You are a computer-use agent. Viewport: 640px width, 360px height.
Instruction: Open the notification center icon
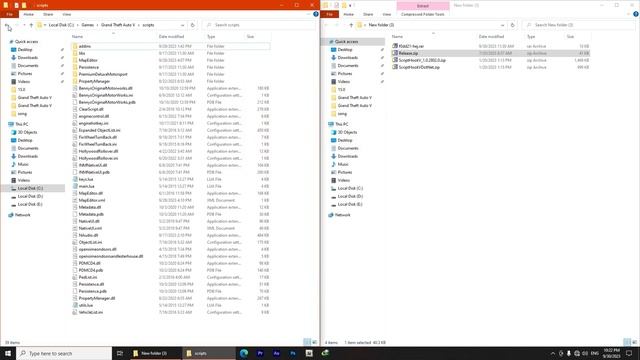click(x=629, y=353)
